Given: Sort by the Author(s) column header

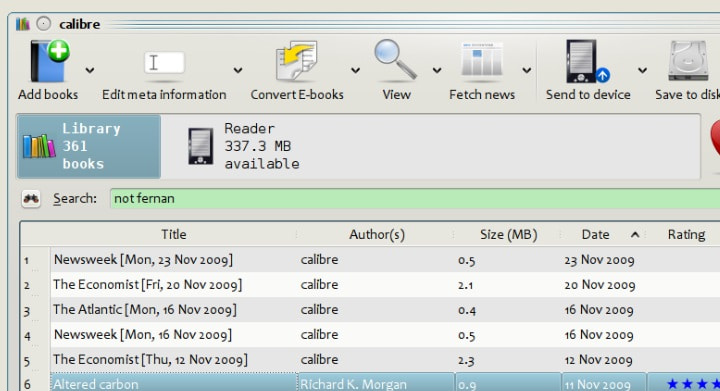Looking at the screenshot, I should pos(377,235).
